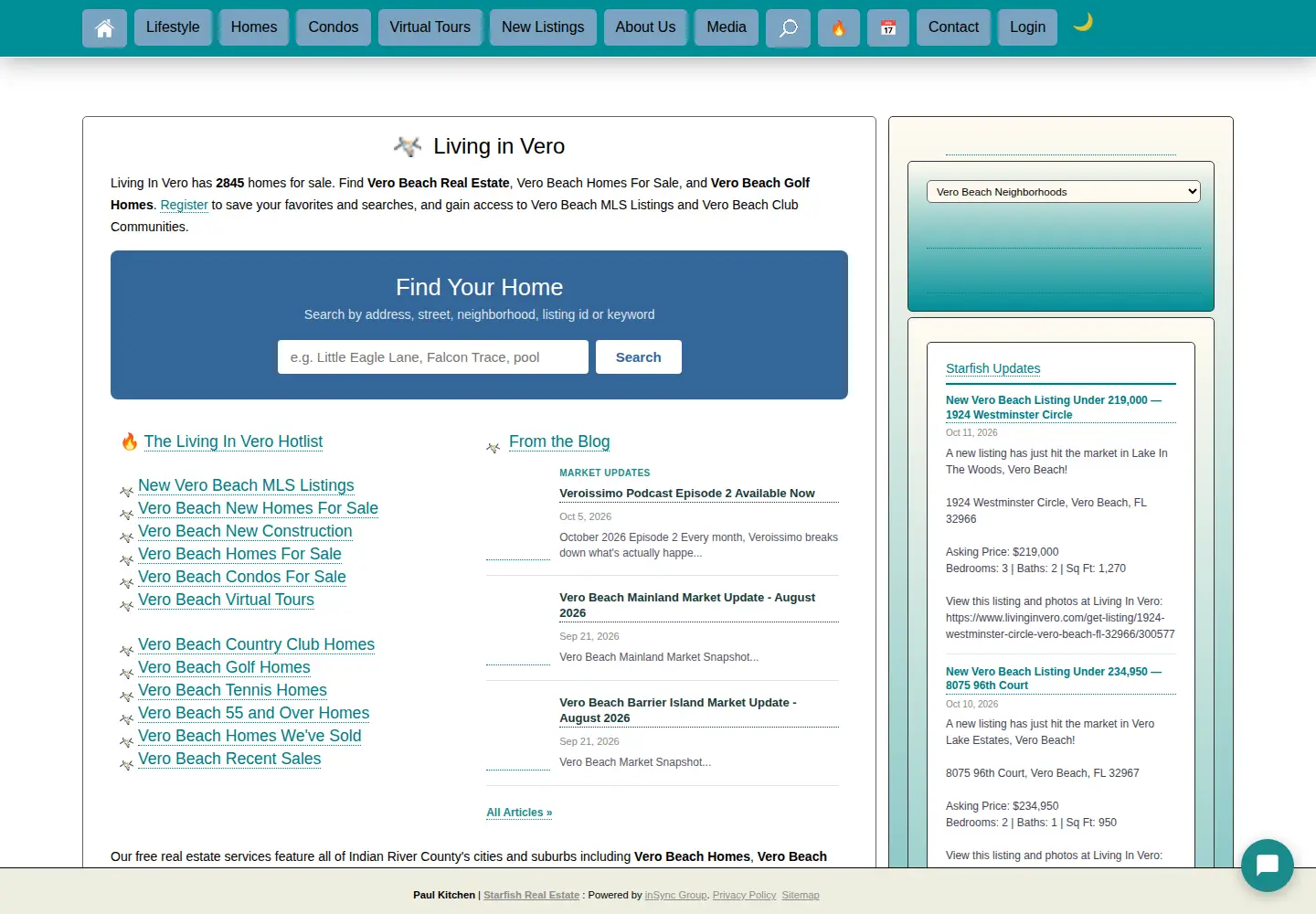1316x914 pixels.
Task: Click the Login button
Action: point(1027,27)
